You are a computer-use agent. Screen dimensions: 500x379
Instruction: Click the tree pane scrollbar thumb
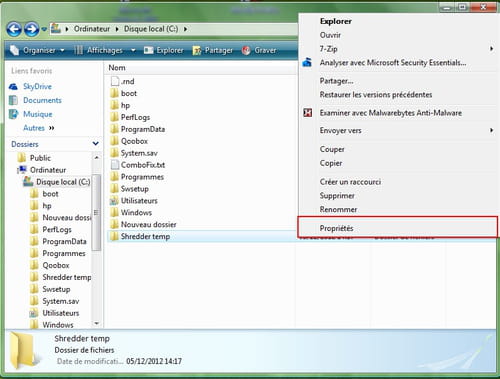(96, 212)
